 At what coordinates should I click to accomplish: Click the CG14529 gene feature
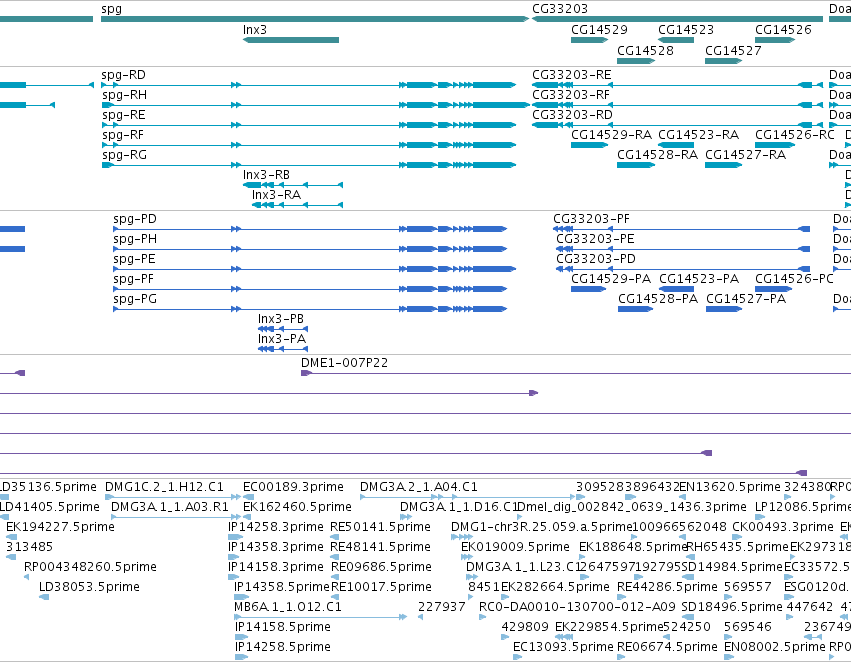click(x=589, y=40)
